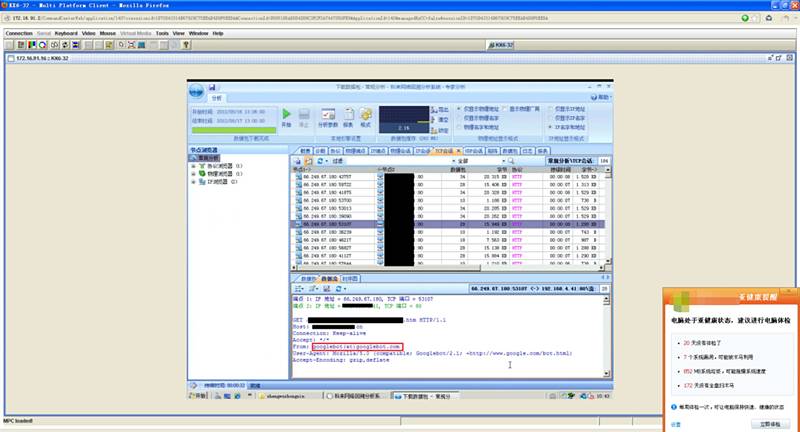Click the save disk icon in title bar
800x432 pixels.
click(x=212, y=87)
